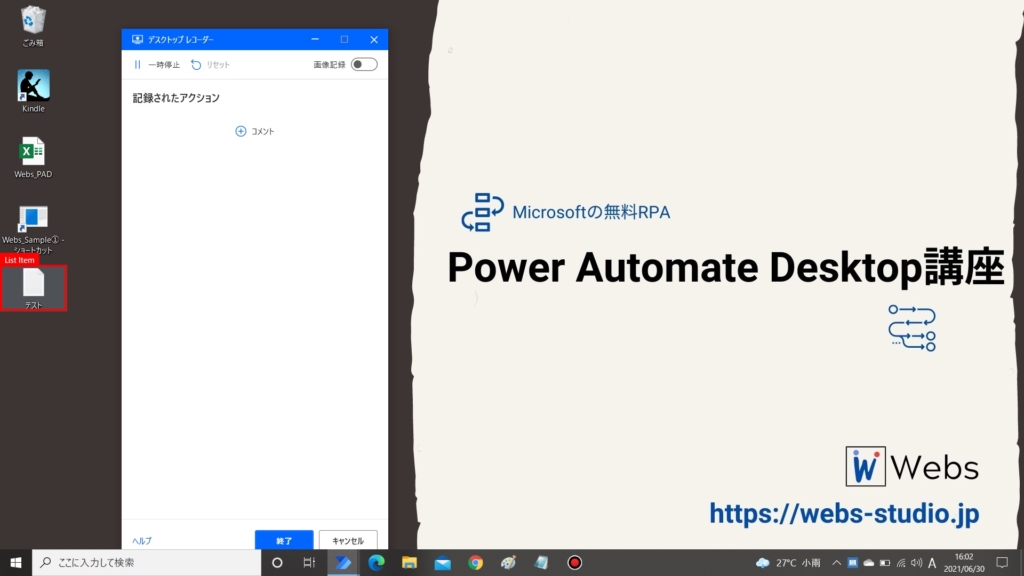Click the キャンセル cancel button
The width and height of the screenshot is (1024, 576).
[348, 540]
